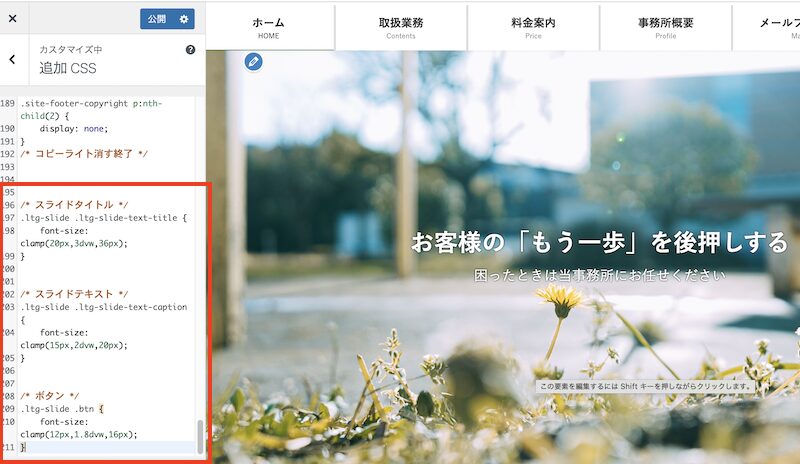Open the ホーム HOME menu item
Viewport: 800px width, 464px height.
[268, 28]
